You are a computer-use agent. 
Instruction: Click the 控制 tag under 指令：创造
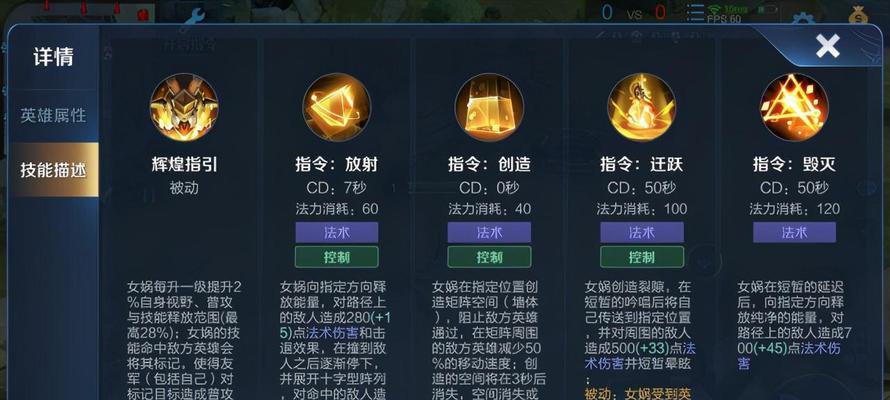[x=489, y=257]
